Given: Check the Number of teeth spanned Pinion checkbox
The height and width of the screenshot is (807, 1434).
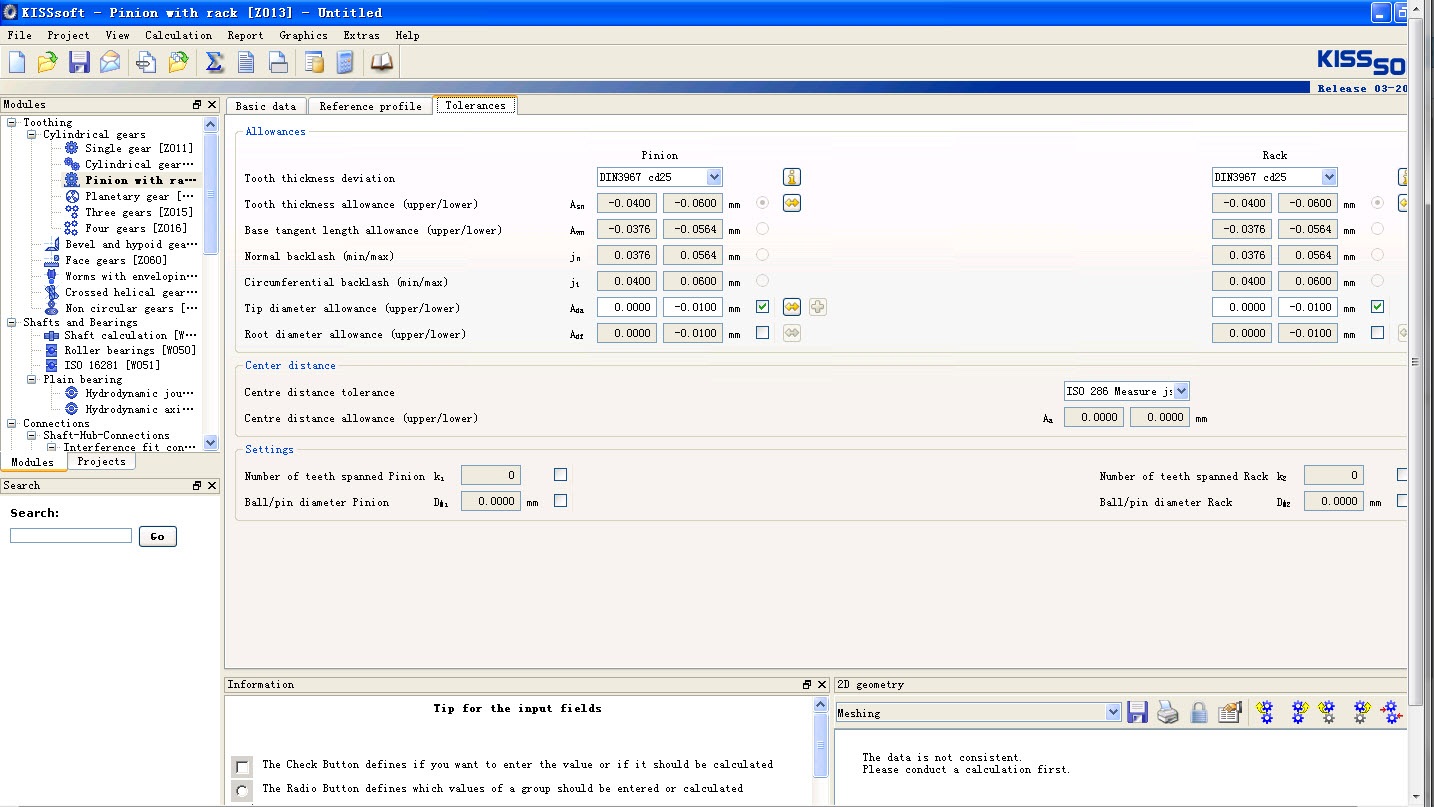Looking at the screenshot, I should pyautogui.click(x=561, y=475).
